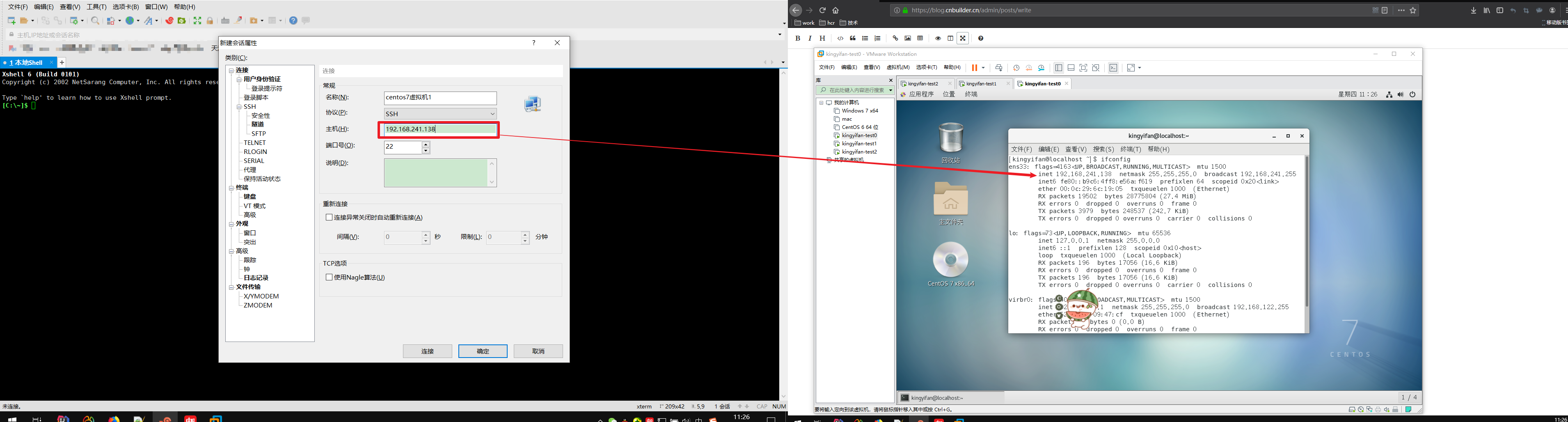The image size is (1568, 422).
Task: Click the host field containing 192.168.241.138
Action: pos(440,129)
